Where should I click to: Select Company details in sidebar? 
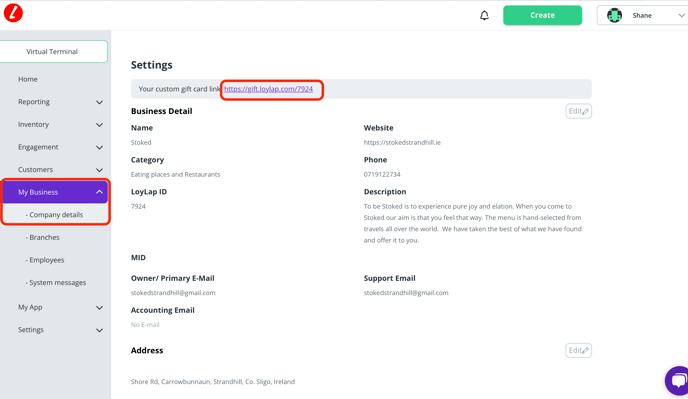55,215
